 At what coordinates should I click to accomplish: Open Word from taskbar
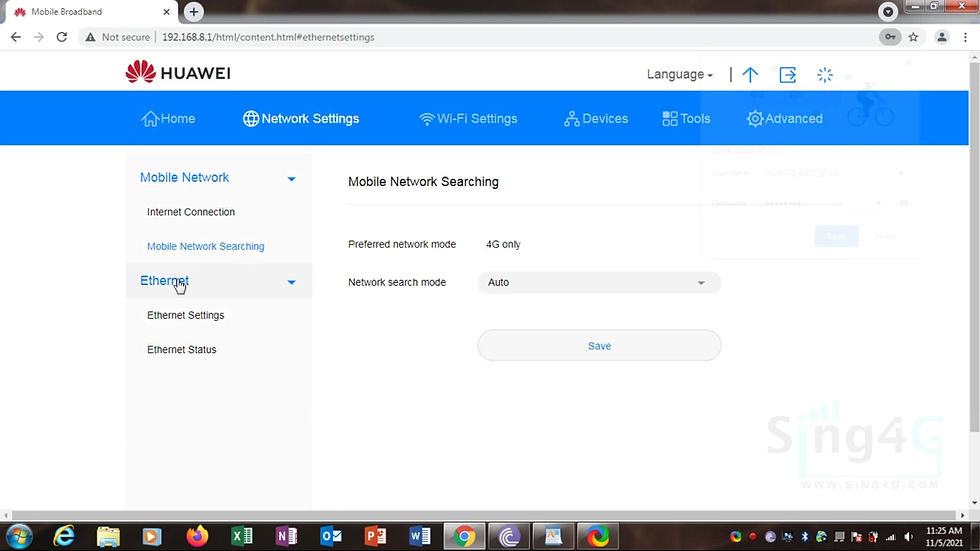(420, 536)
